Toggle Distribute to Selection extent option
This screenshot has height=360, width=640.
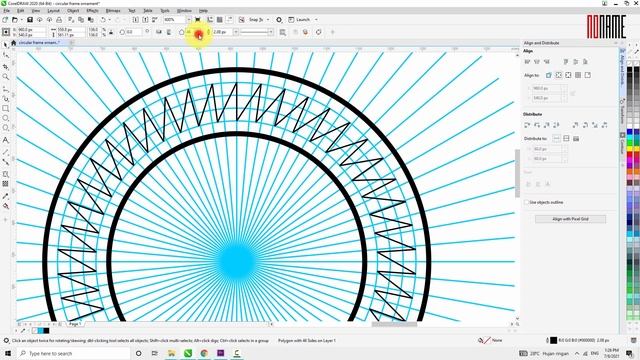[x=556, y=139]
